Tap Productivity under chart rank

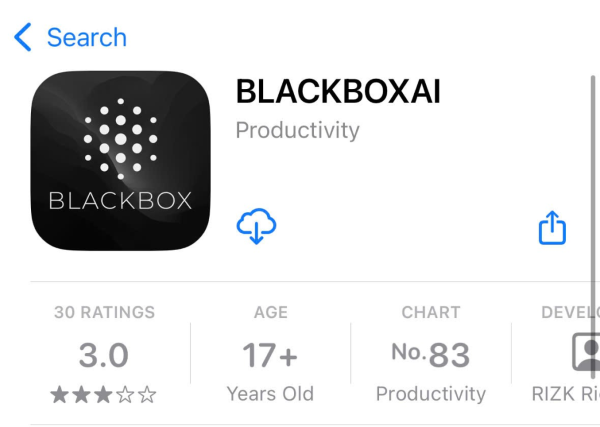431,394
